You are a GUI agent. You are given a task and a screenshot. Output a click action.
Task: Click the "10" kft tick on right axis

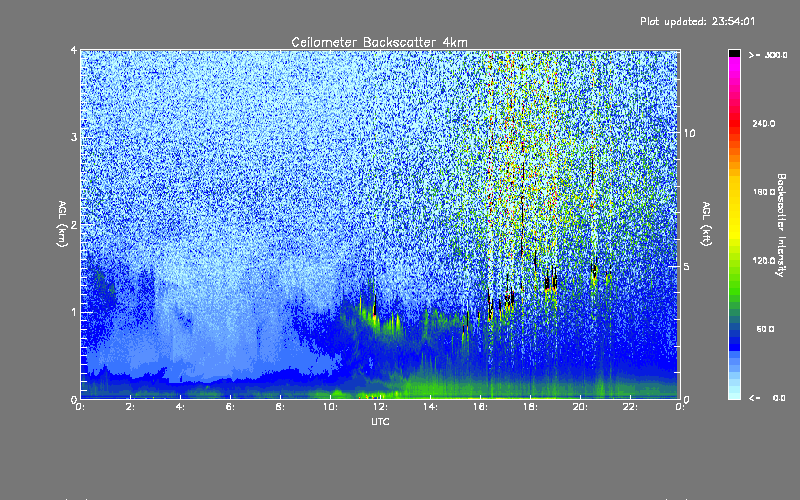[689, 134]
